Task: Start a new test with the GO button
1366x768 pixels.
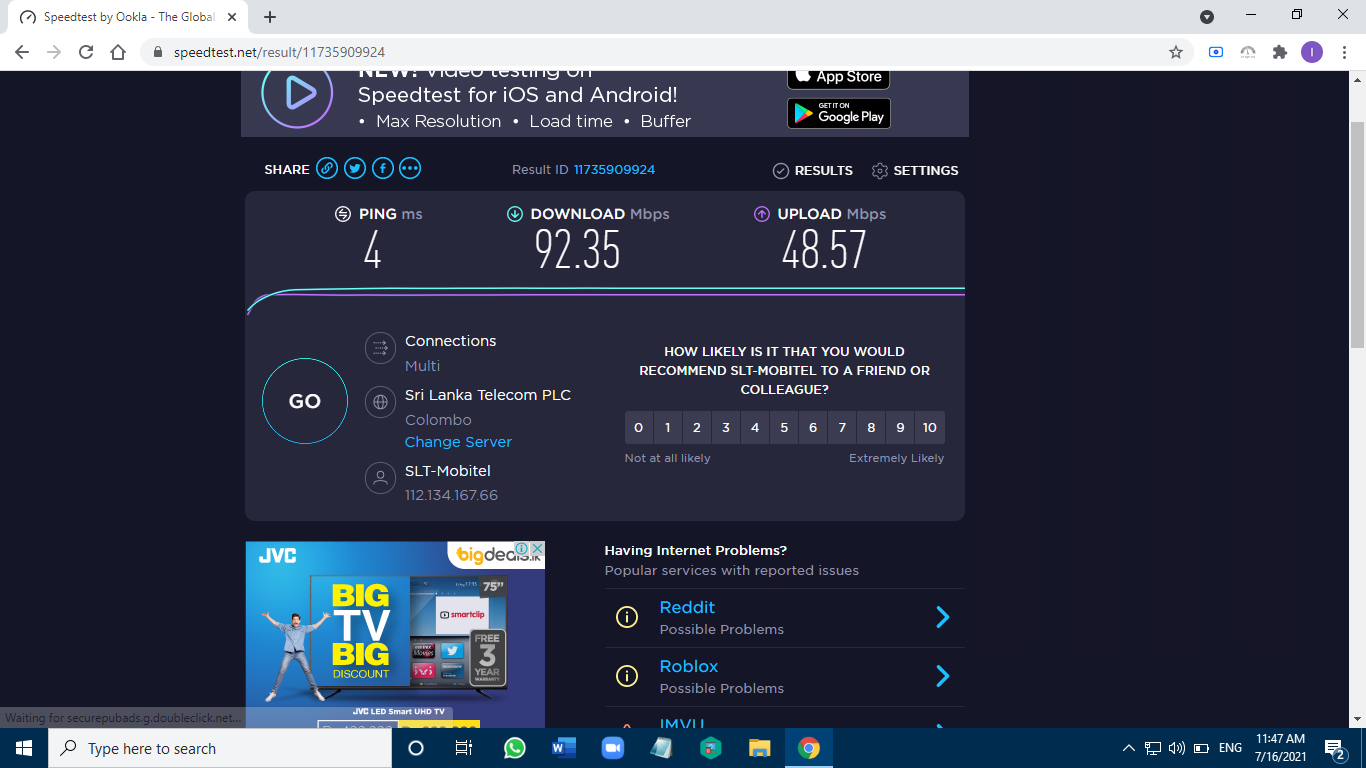Action: 305,401
